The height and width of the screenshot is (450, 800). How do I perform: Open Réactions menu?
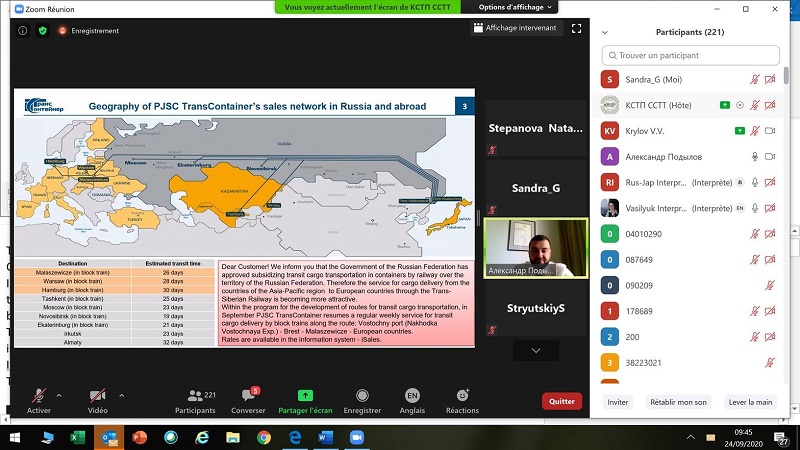tap(462, 401)
